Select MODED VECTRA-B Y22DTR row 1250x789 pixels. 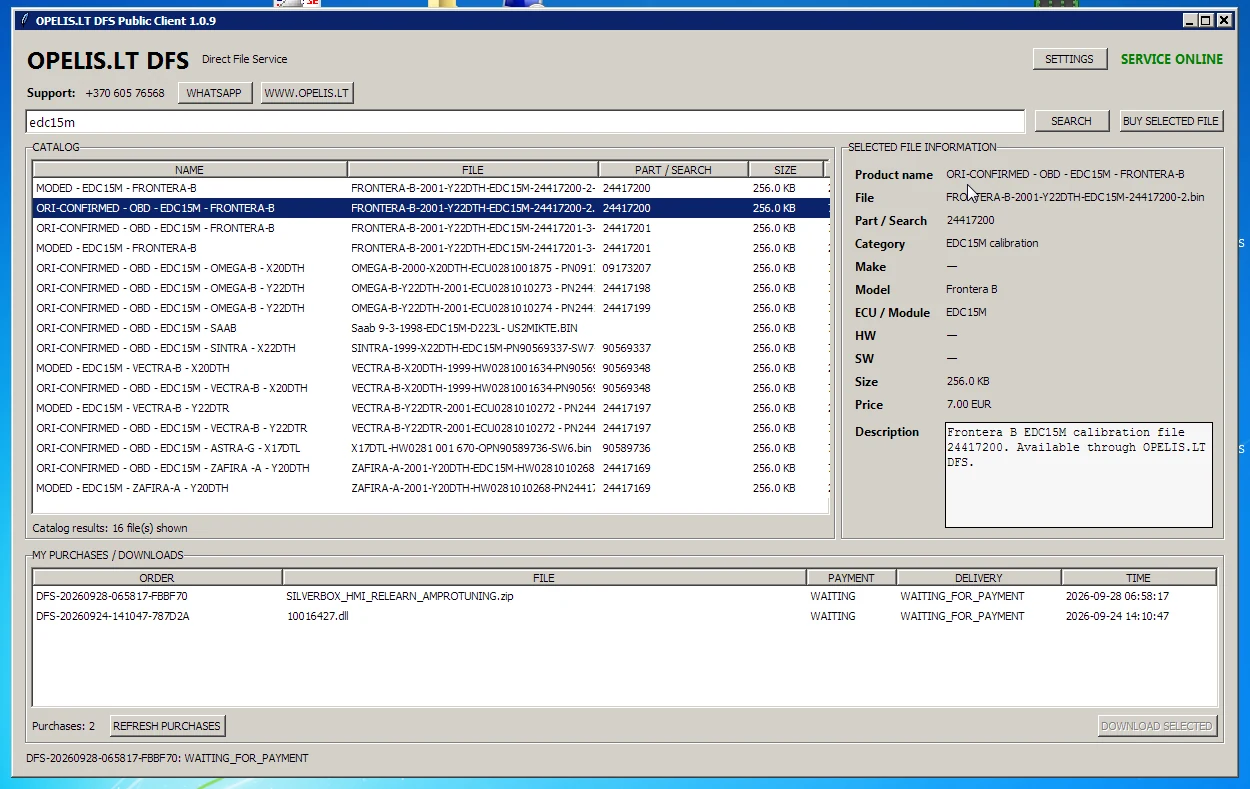click(x=431, y=408)
